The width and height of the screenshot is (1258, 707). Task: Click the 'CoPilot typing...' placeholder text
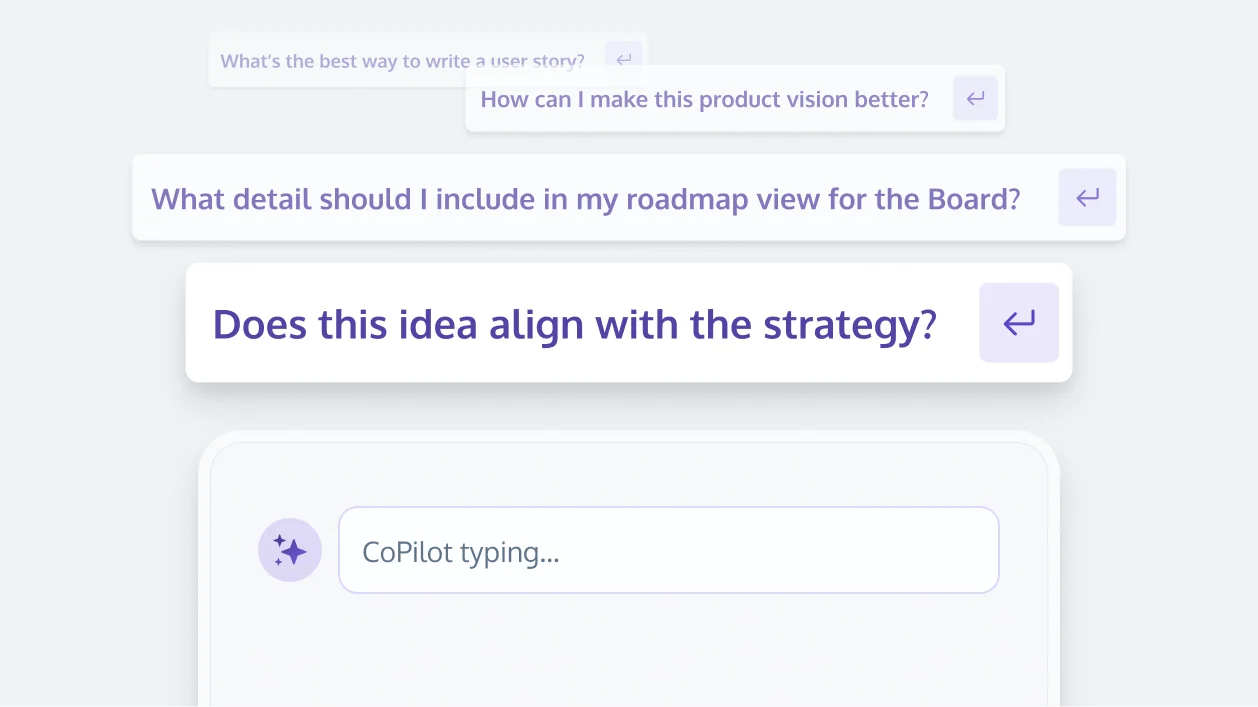pos(460,552)
